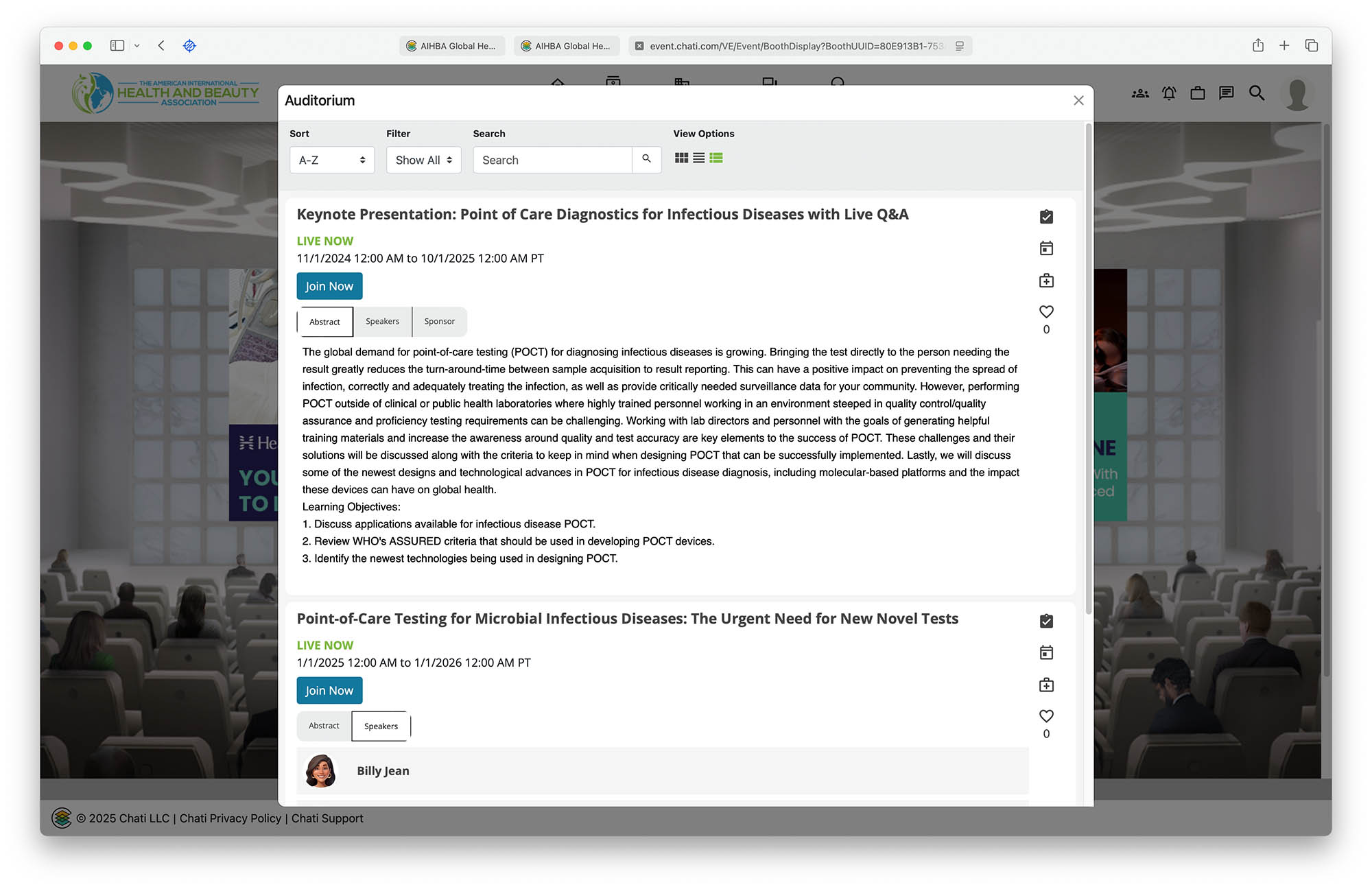Open notifications bell icon
Image resolution: width=1372 pixels, height=889 pixels.
(1169, 93)
